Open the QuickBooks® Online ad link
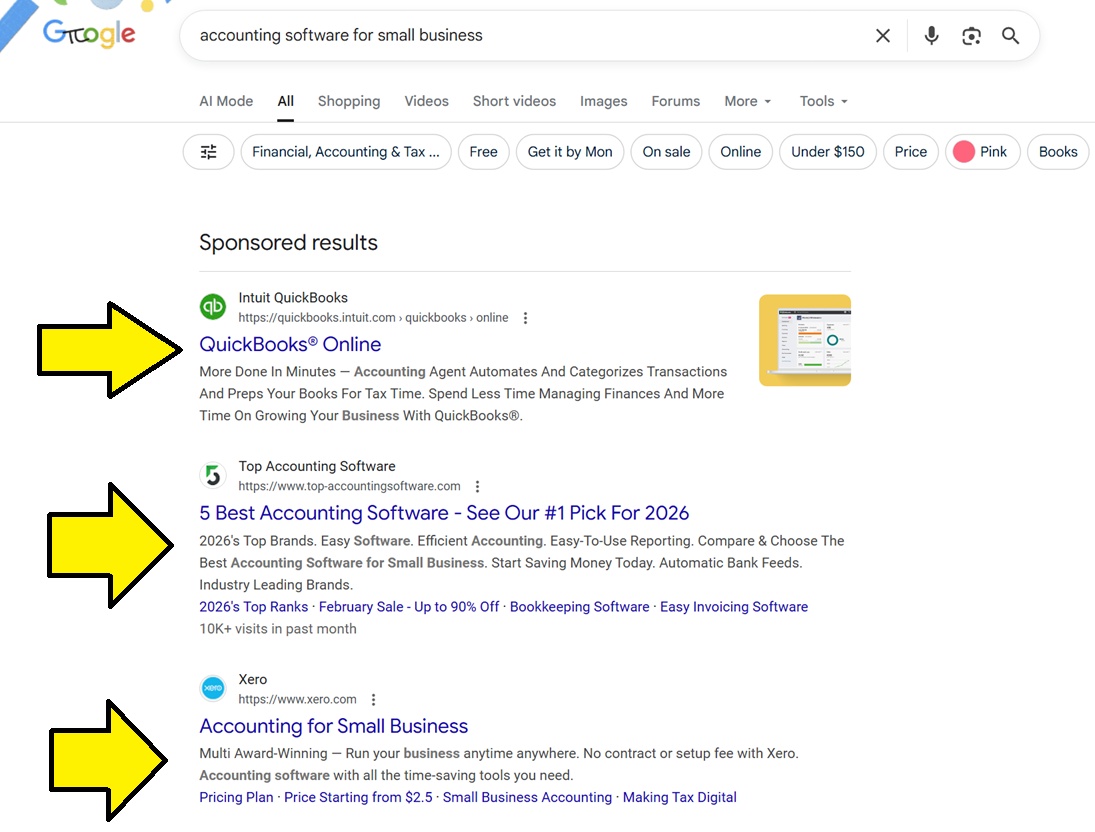Screen dimensions: 1095x832 pos(290,344)
